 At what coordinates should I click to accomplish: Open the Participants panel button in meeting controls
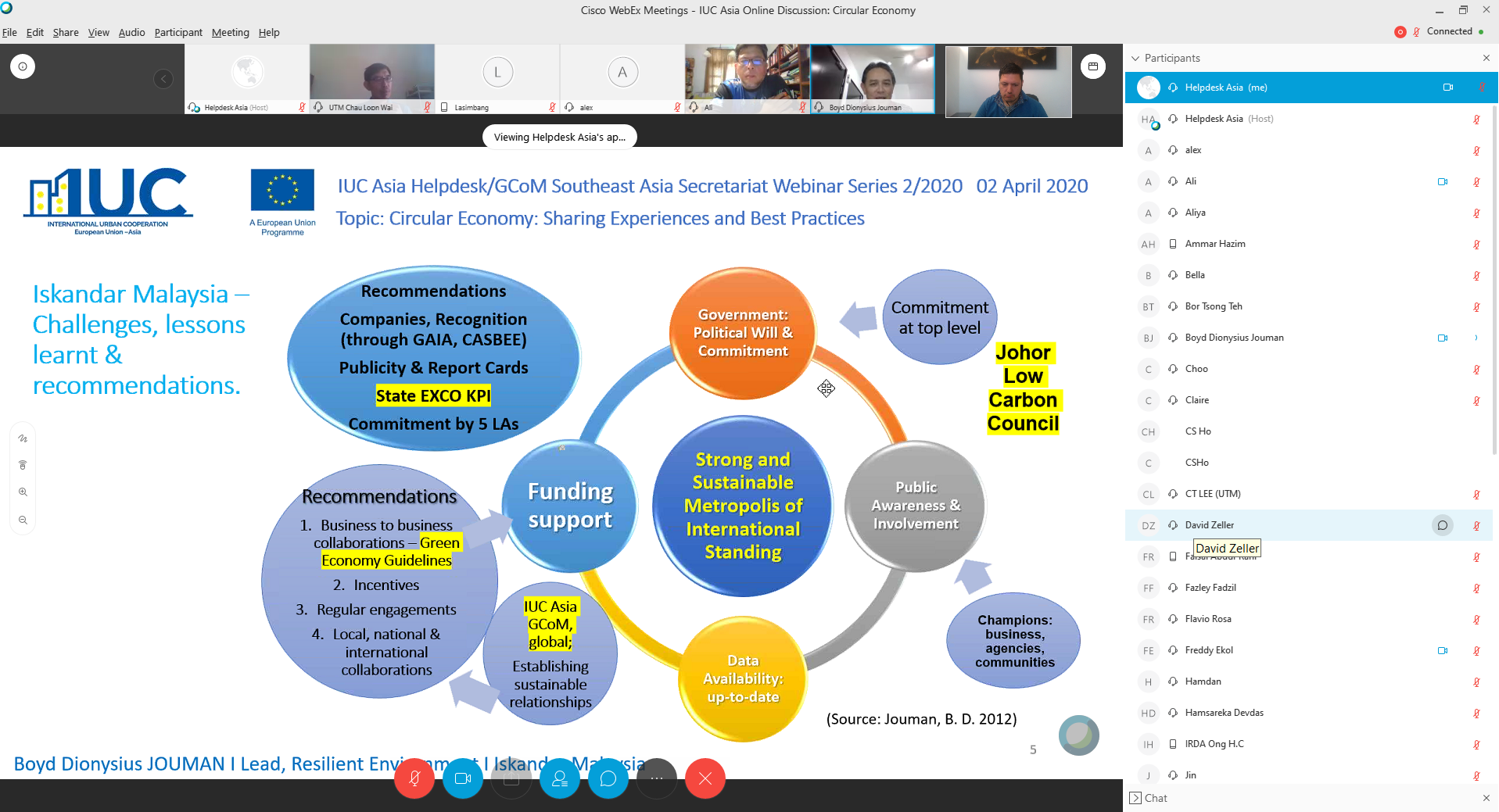560,778
